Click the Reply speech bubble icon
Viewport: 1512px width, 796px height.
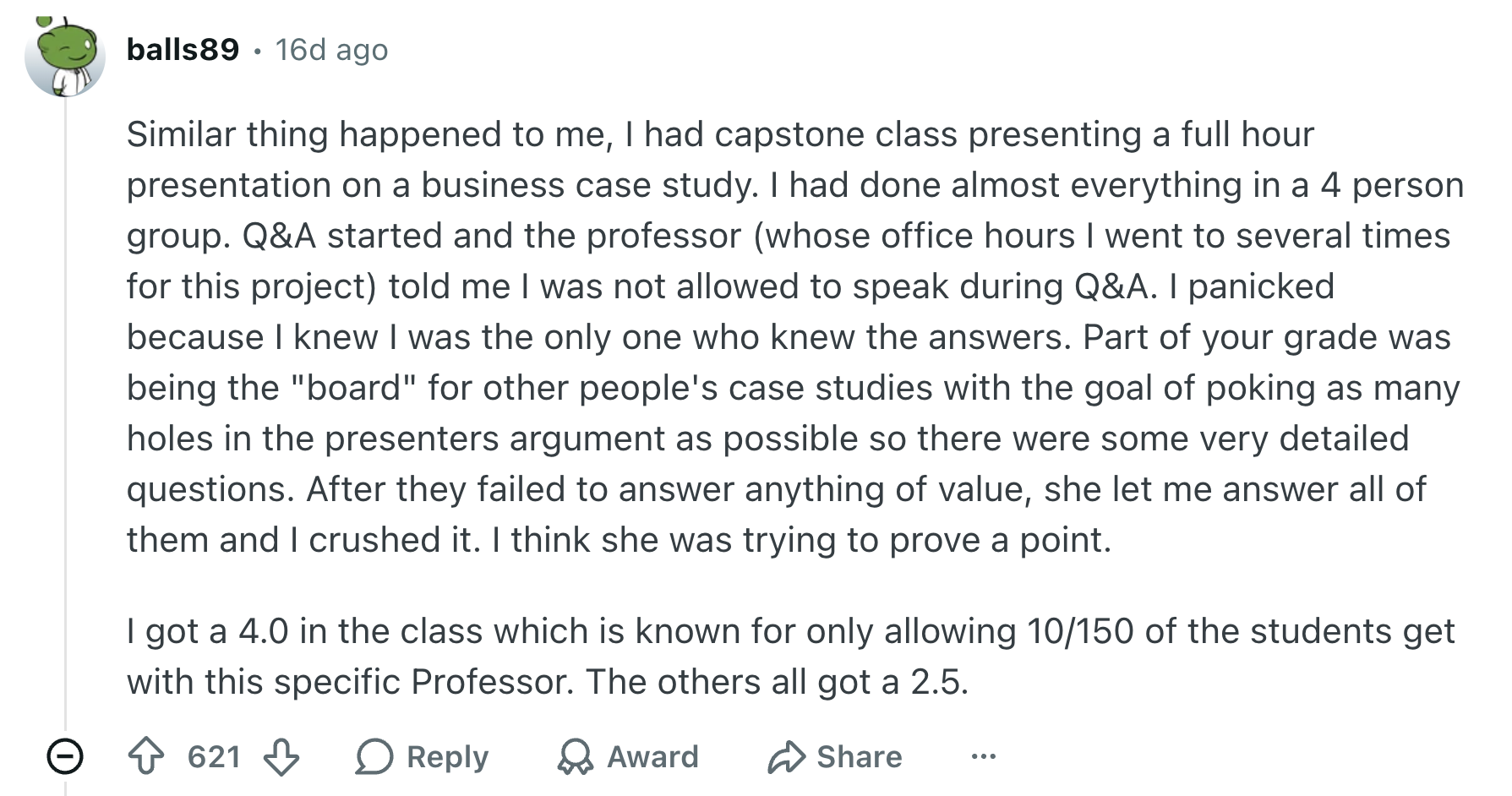374,756
